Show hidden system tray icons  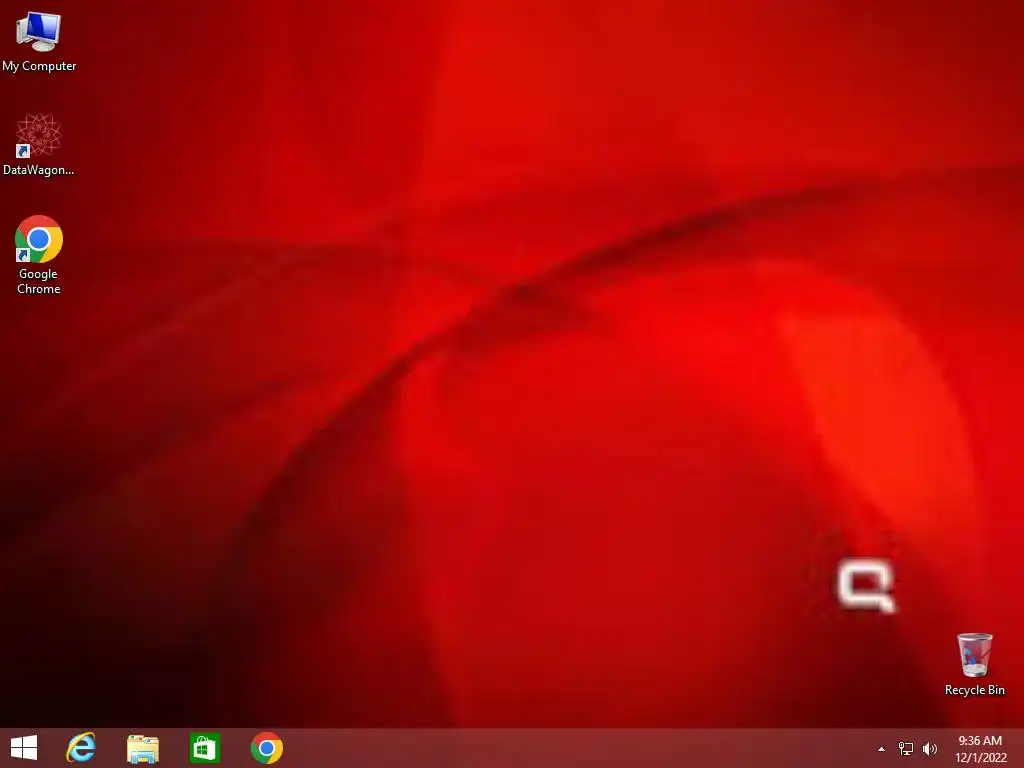click(881, 749)
